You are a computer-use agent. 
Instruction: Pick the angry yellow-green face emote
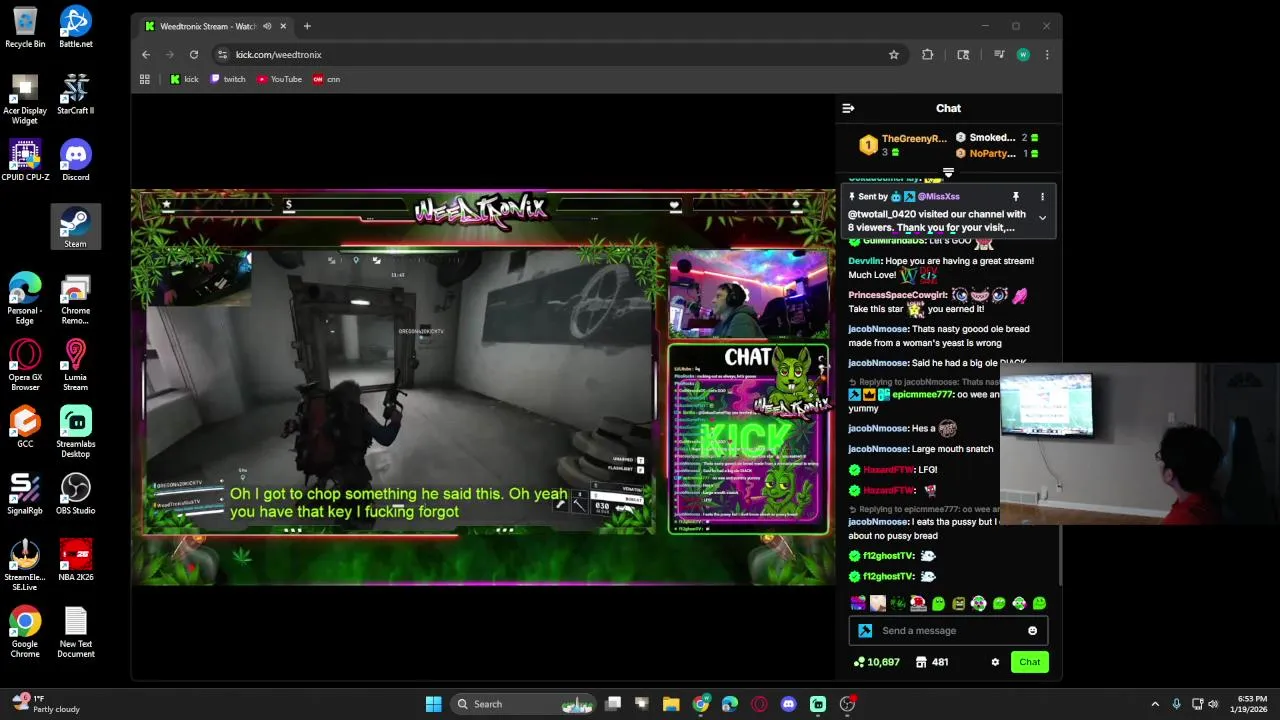[x=959, y=603]
